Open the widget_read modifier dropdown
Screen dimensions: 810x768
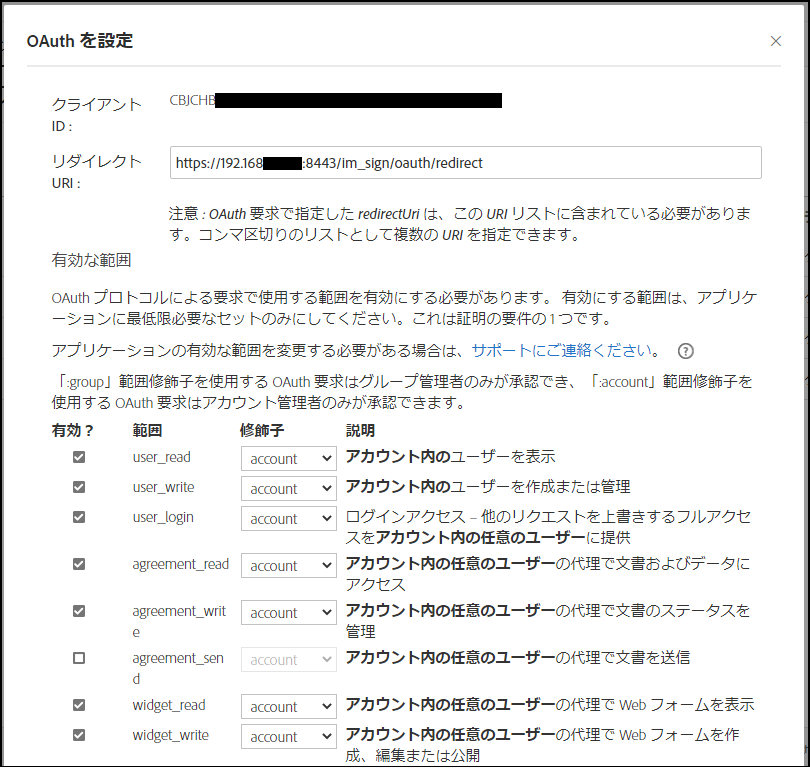288,705
